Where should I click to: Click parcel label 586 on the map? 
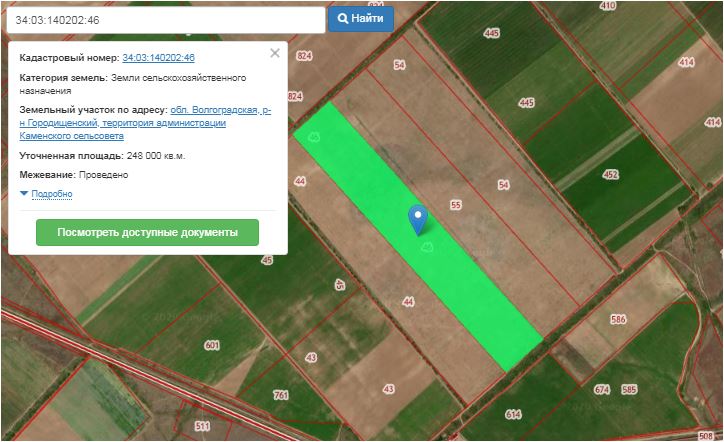pos(618,319)
